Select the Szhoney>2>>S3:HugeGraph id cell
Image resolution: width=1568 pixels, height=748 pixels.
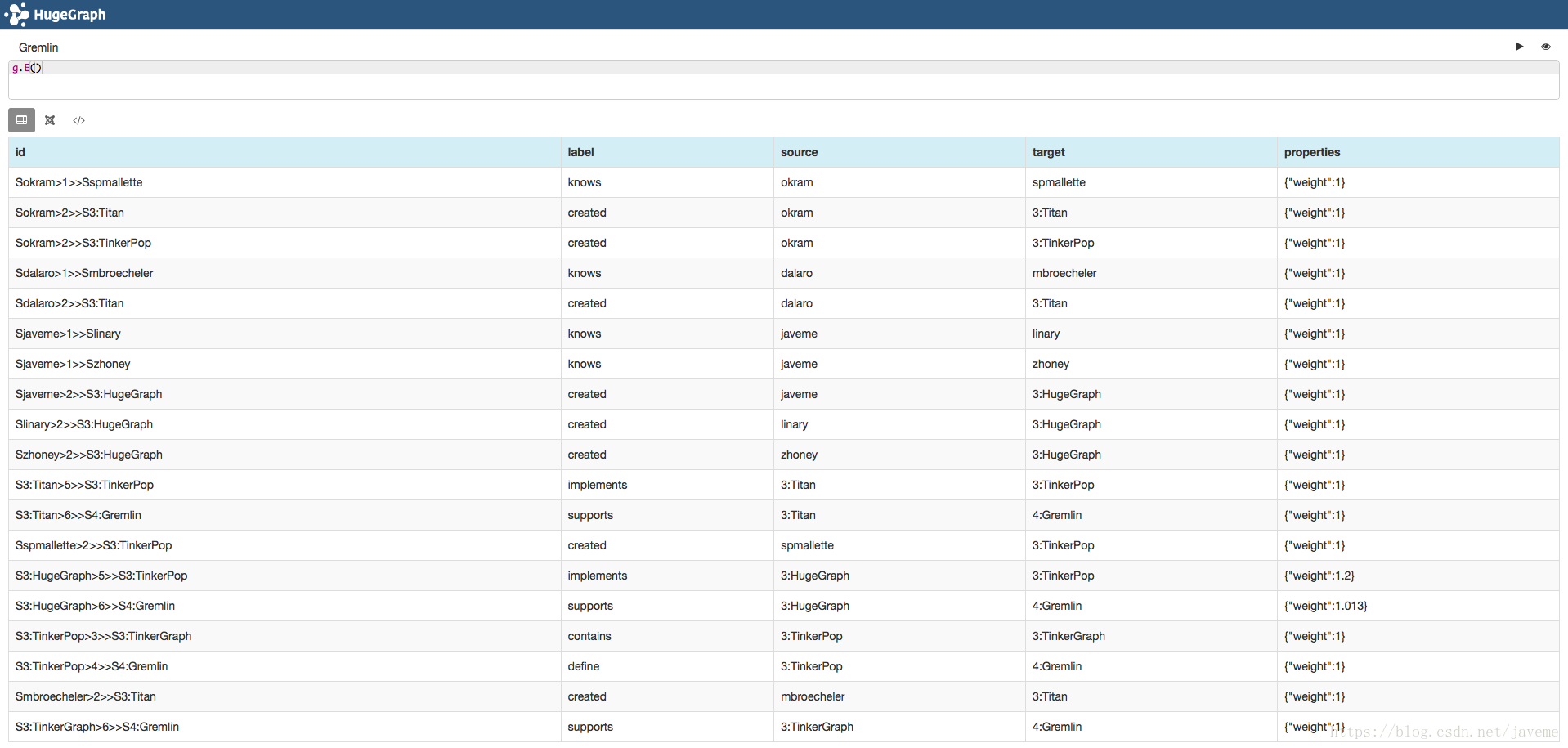[x=284, y=455]
